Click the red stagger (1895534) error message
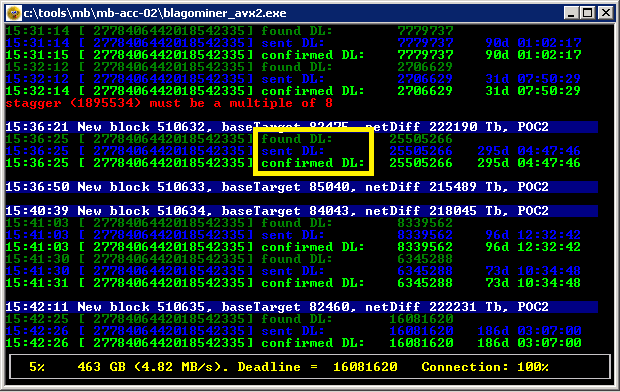This screenshot has height=392, width=620. [169, 103]
